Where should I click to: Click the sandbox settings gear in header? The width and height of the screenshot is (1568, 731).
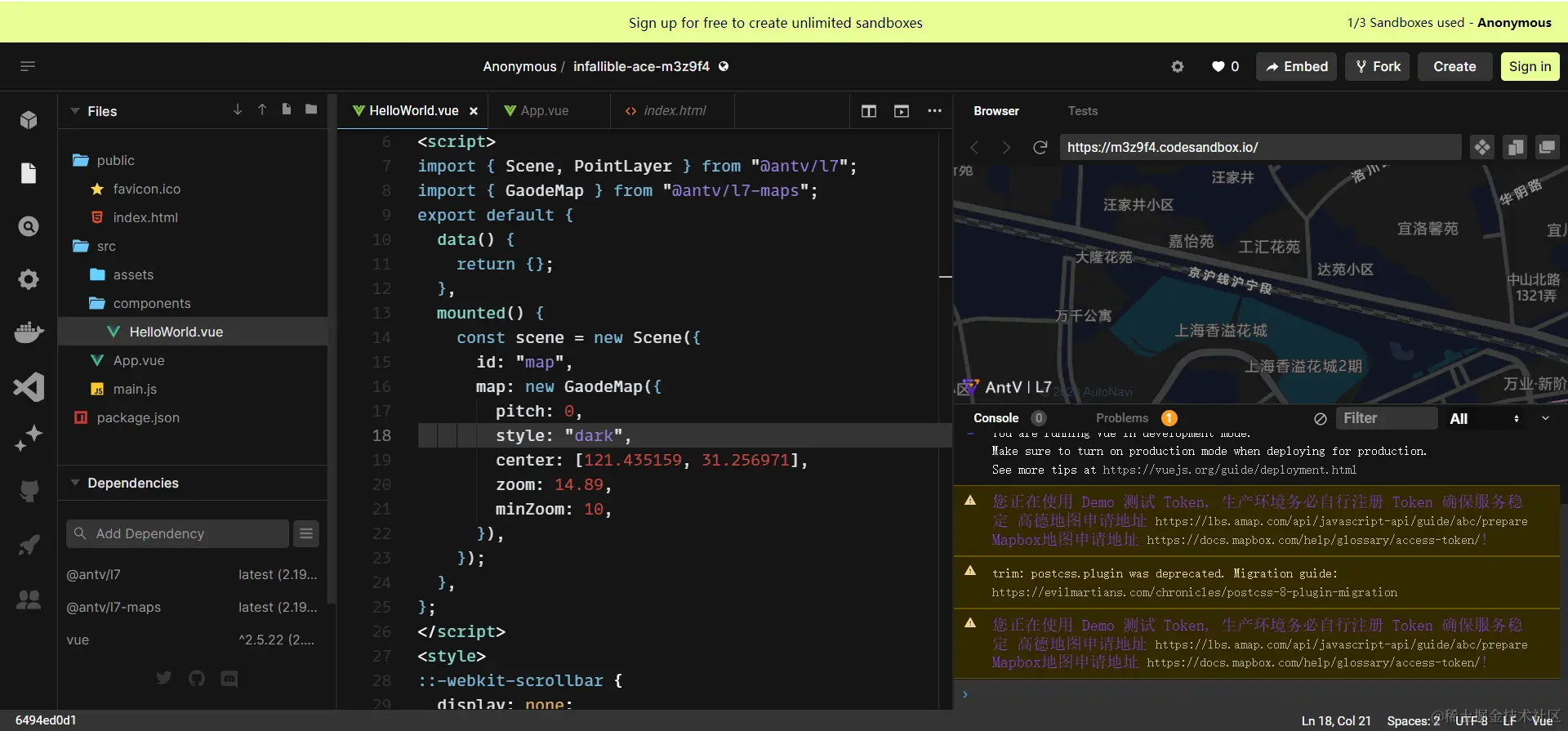(1178, 67)
